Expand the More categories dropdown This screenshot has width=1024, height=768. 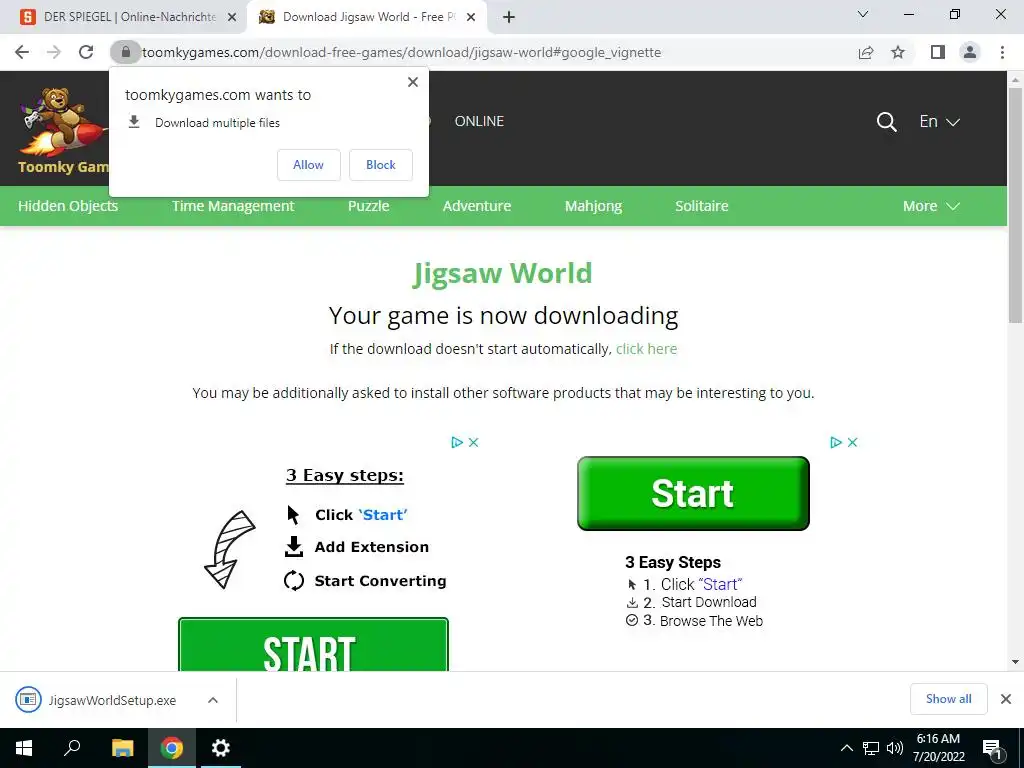(x=931, y=206)
